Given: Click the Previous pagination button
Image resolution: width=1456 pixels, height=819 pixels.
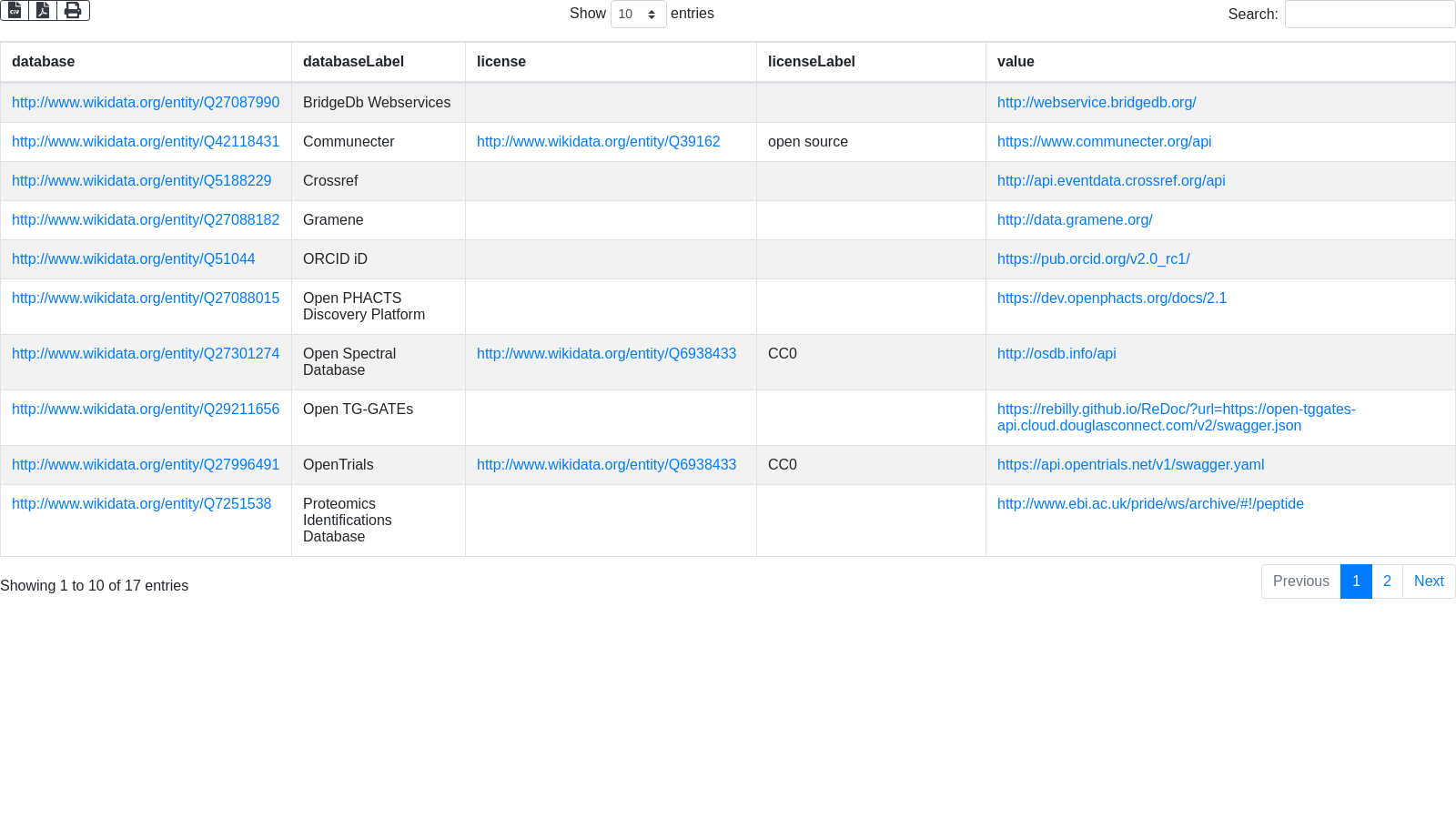Looking at the screenshot, I should pyautogui.click(x=1300, y=581).
